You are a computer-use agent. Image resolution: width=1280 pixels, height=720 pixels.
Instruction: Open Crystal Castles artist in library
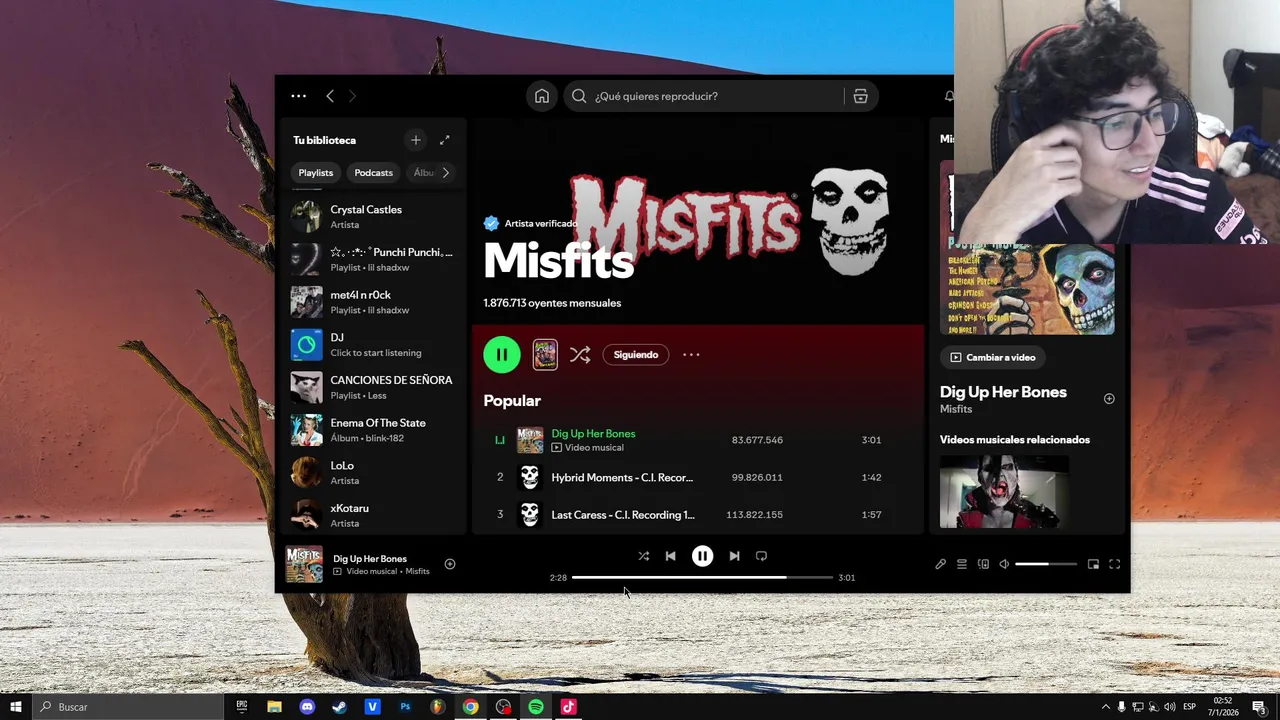[372, 216]
